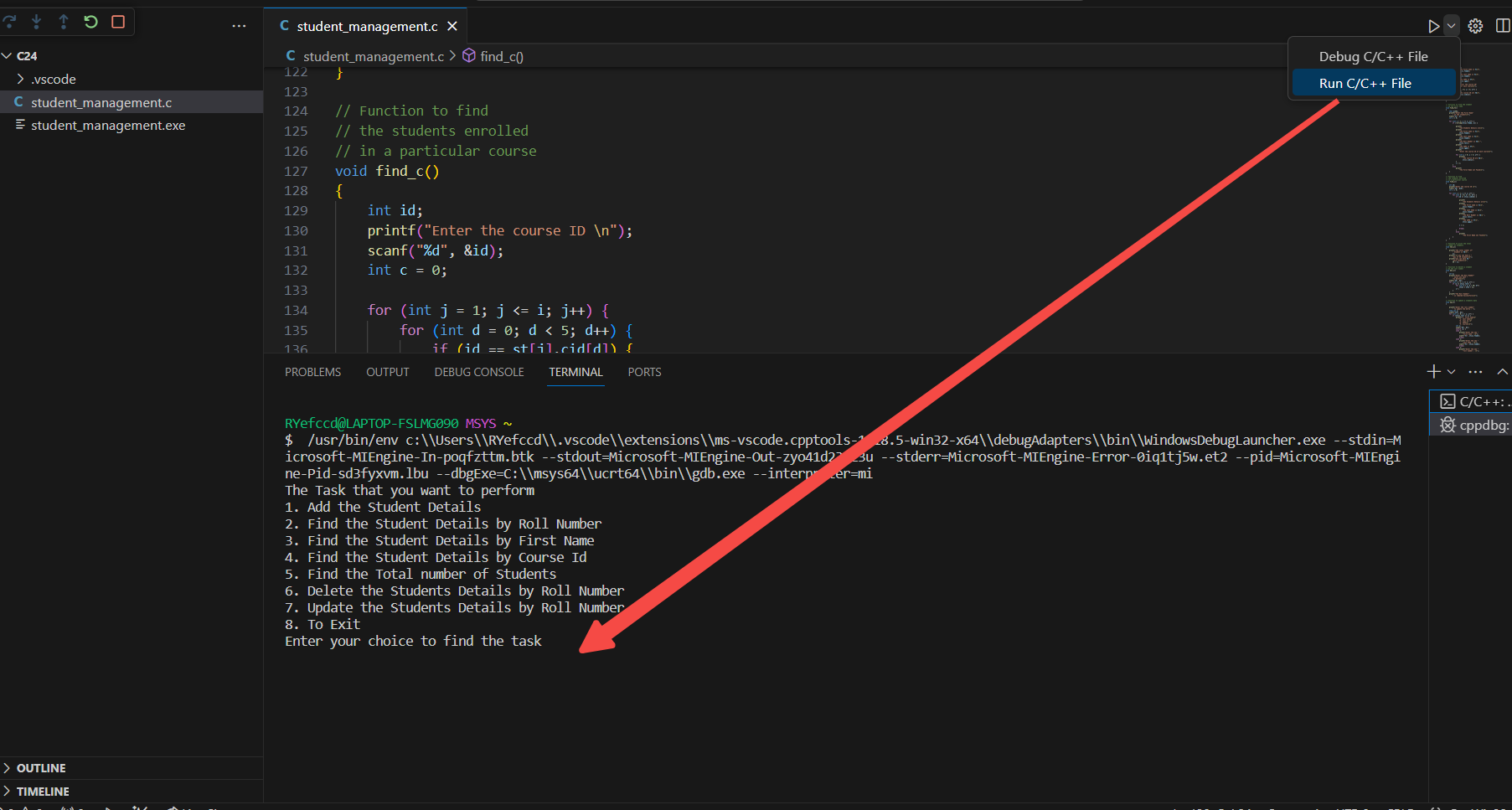
Task: Stop the debug session
Action: coord(118,22)
